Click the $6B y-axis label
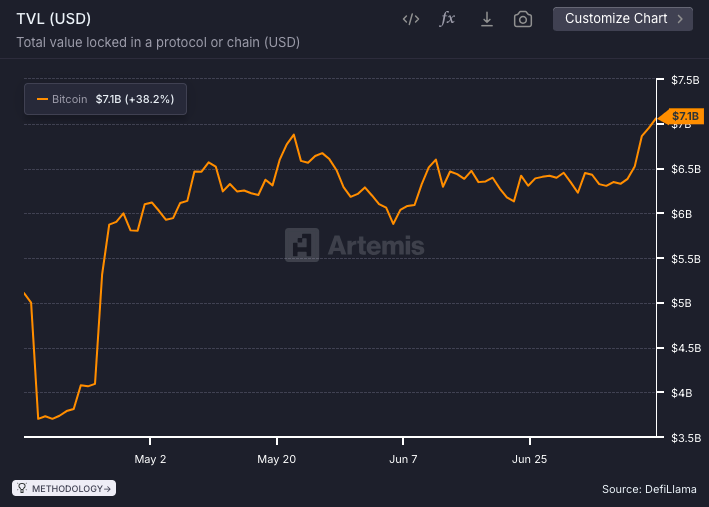This screenshot has height=507, width=709. [681, 214]
